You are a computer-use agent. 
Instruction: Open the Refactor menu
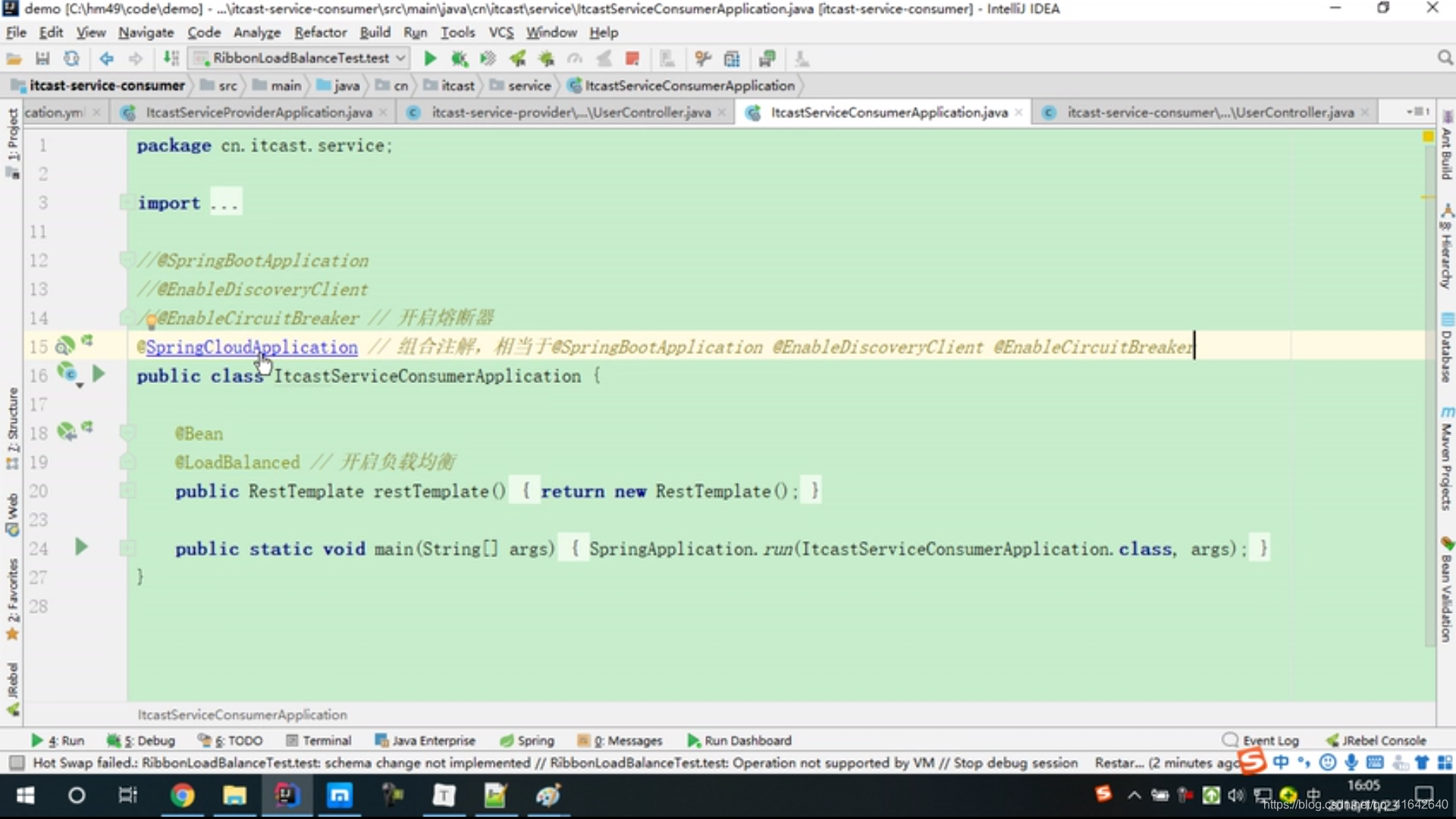320,32
